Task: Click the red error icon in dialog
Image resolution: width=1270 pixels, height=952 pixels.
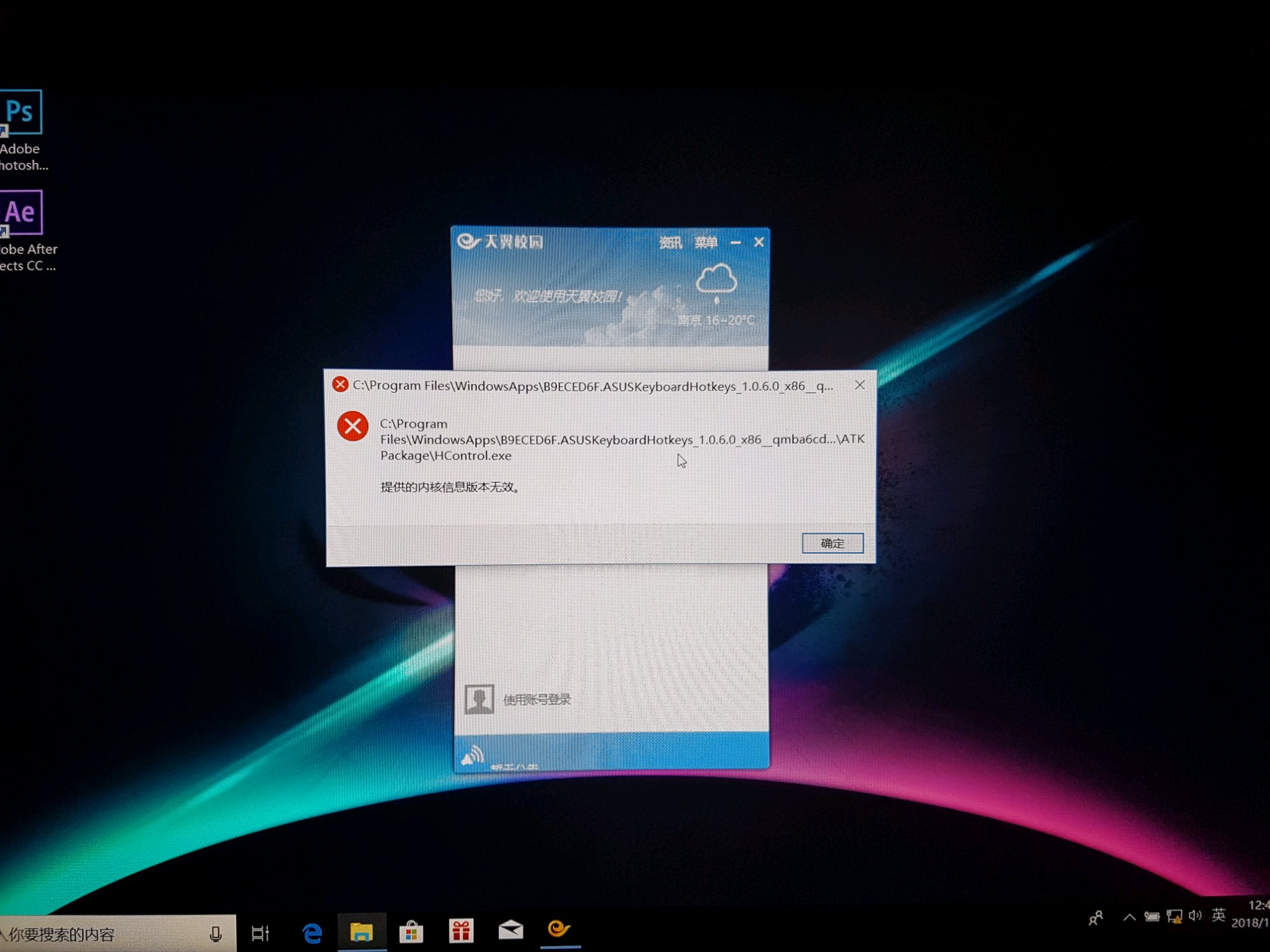Action: pos(353,426)
